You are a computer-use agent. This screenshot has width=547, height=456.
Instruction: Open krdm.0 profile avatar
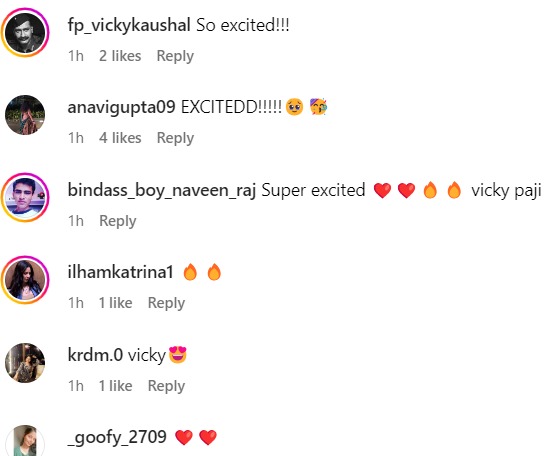click(25, 363)
